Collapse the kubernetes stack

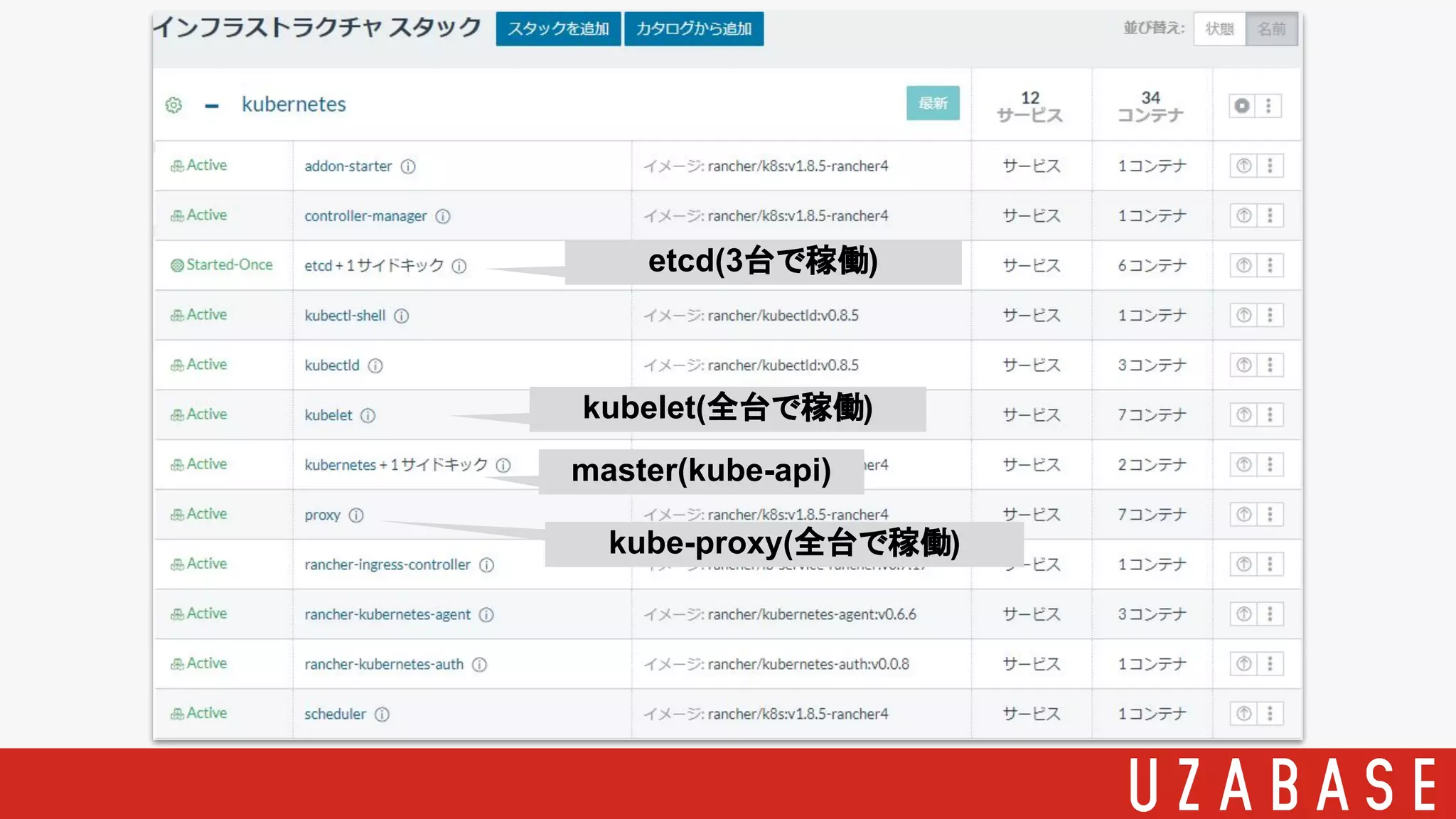pyautogui.click(x=211, y=106)
